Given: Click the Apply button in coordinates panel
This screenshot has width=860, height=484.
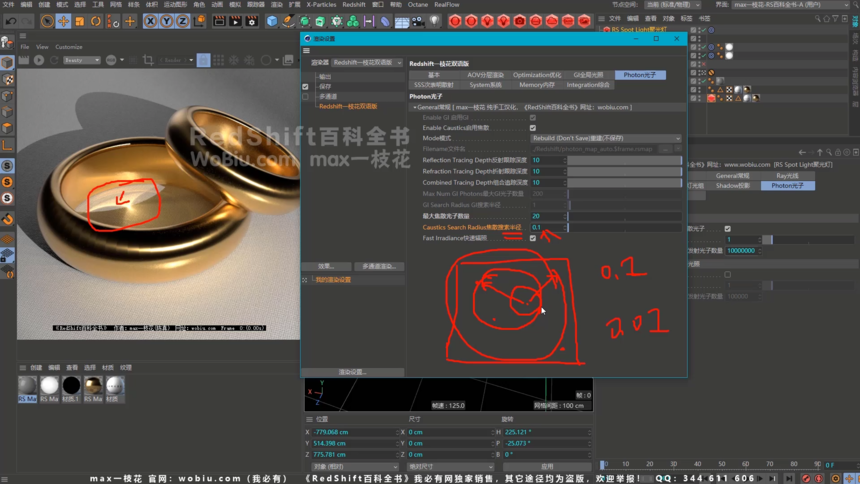Looking at the screenshot, I should click(x=547, y=466).
